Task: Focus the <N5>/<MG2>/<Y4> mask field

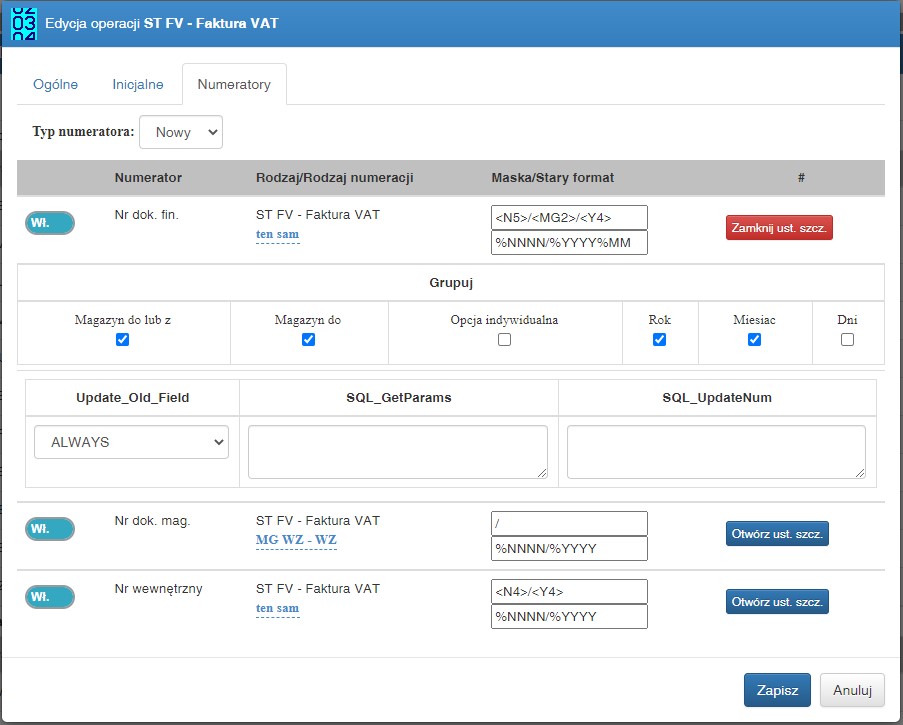Action: coord(569,218)
